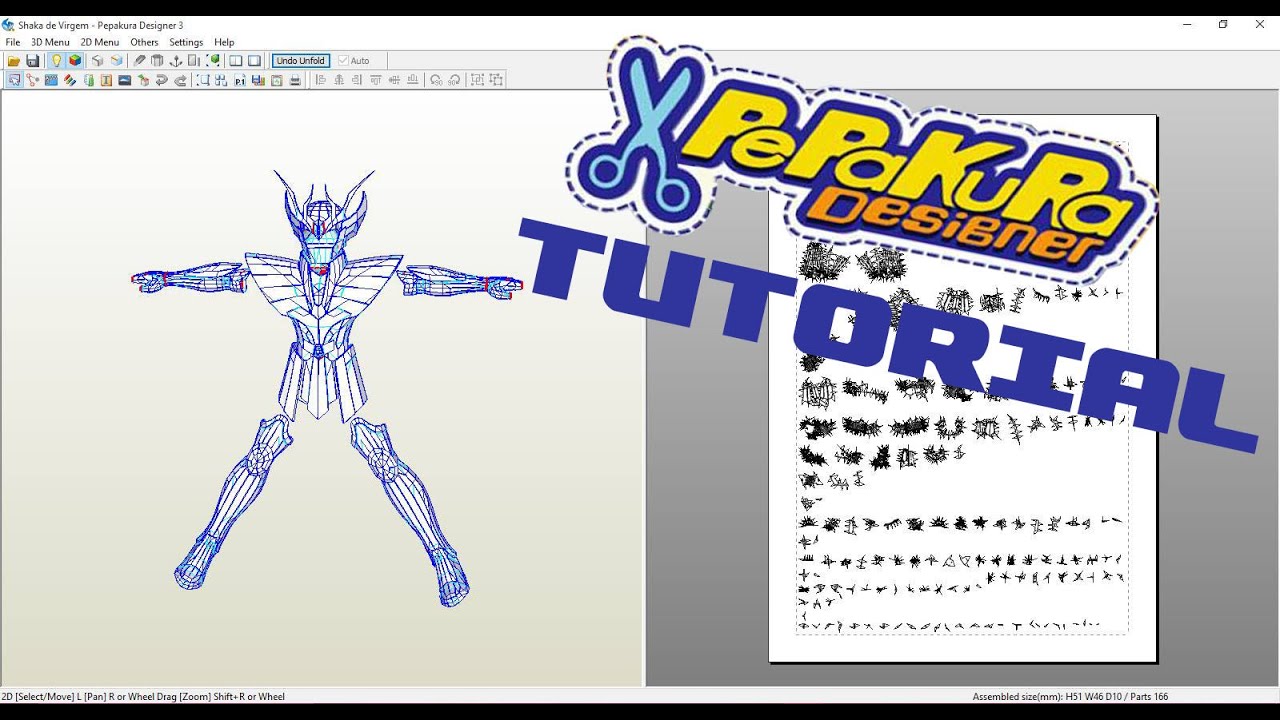Viewport: 1280px width, 720px height.
Task: Click the printer icon
Action: point(295,80)
